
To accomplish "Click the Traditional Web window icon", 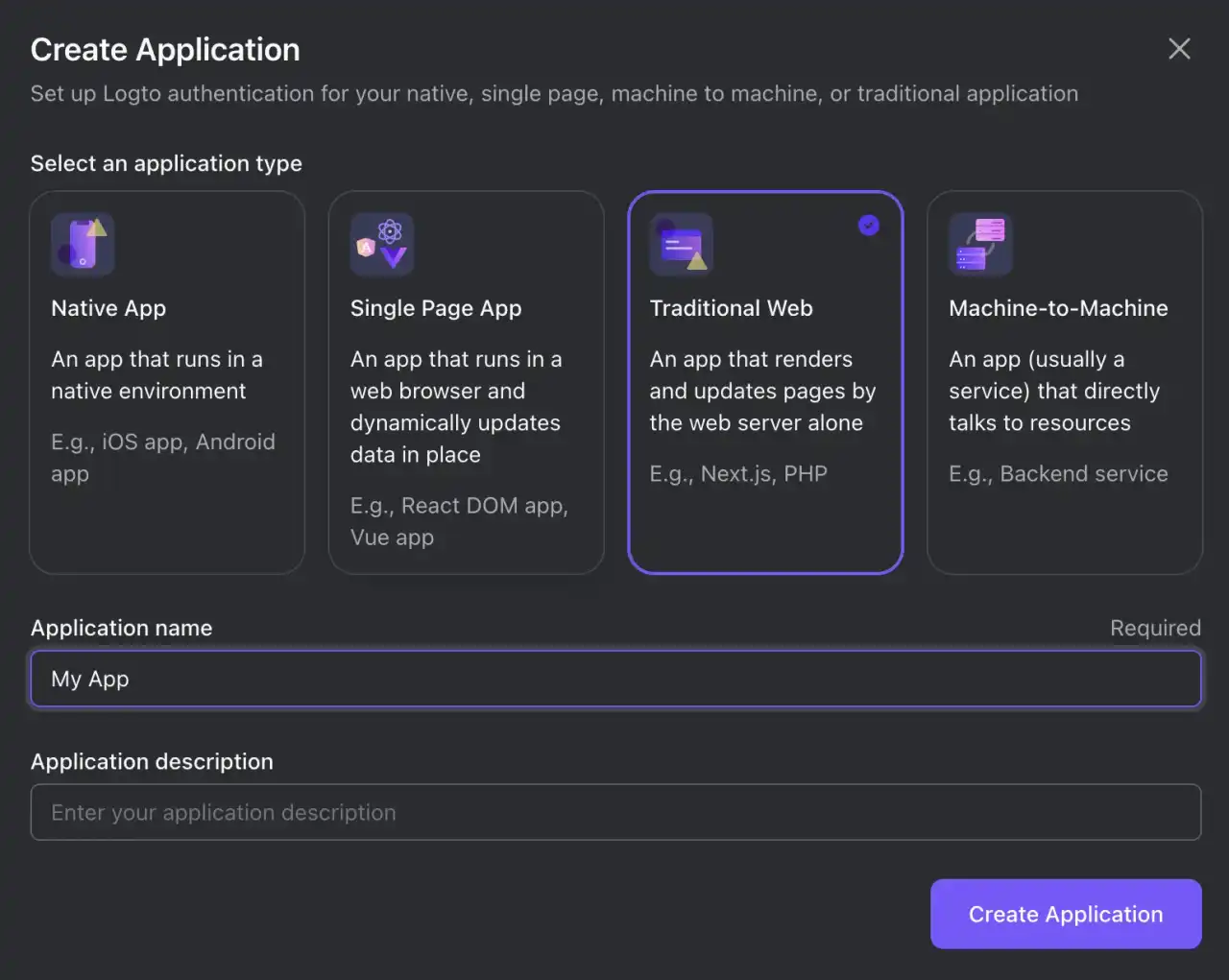I will (681, 244).
